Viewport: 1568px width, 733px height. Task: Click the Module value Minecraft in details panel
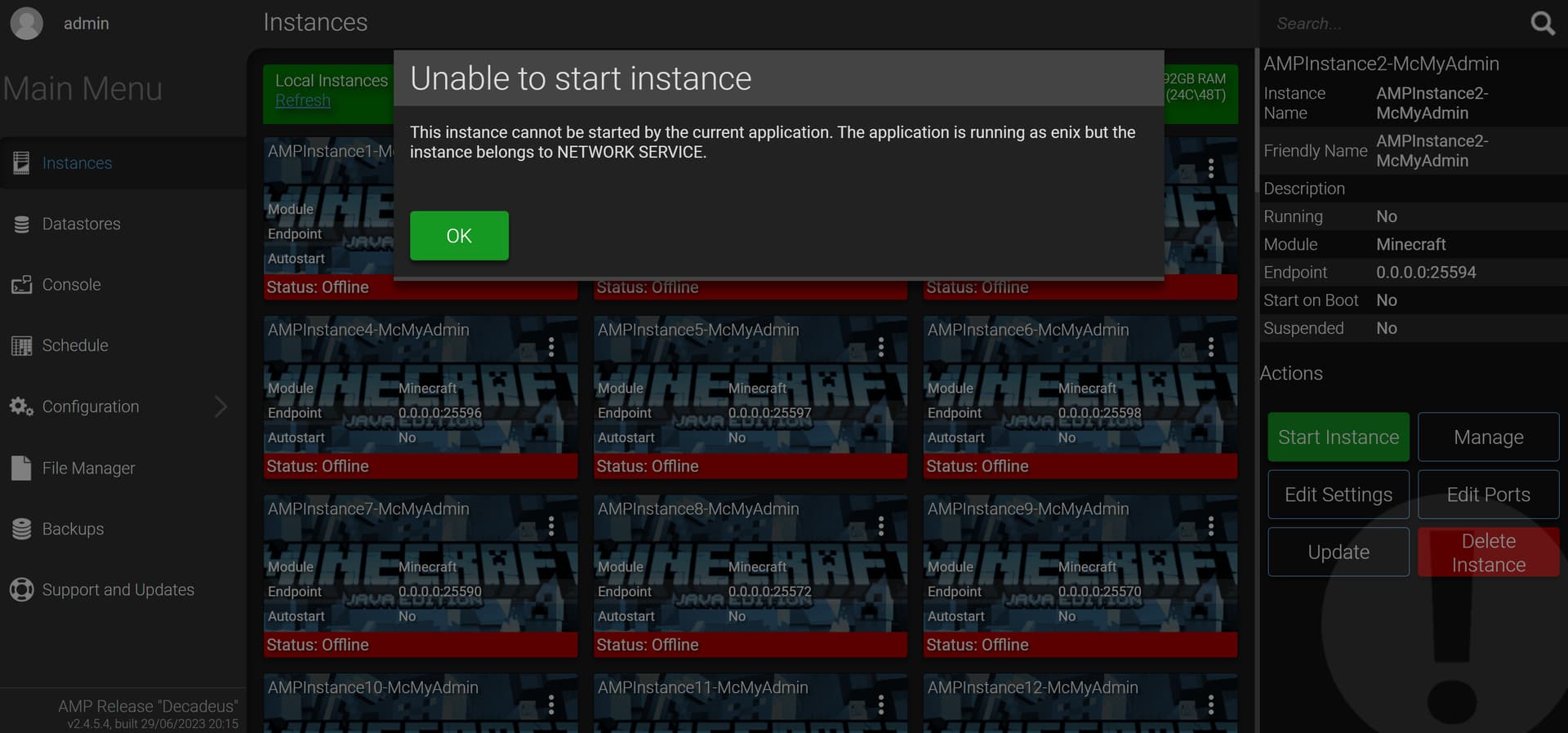click(1410, 245)
